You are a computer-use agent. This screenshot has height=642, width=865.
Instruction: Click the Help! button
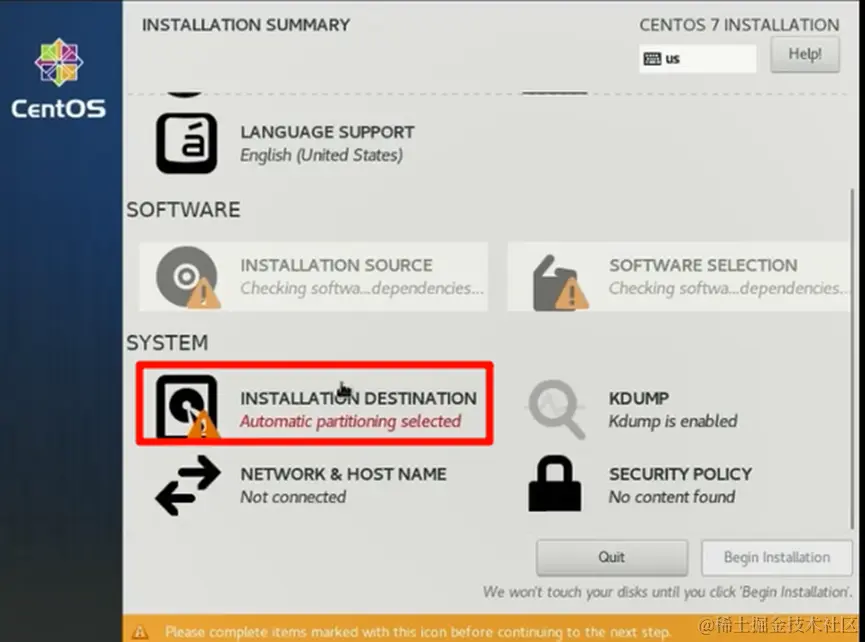[805, 54]
